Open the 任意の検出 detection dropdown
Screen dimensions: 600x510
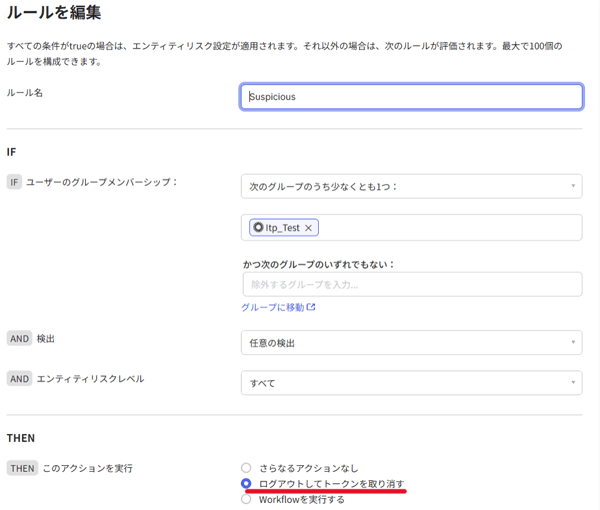click(411, 343)
